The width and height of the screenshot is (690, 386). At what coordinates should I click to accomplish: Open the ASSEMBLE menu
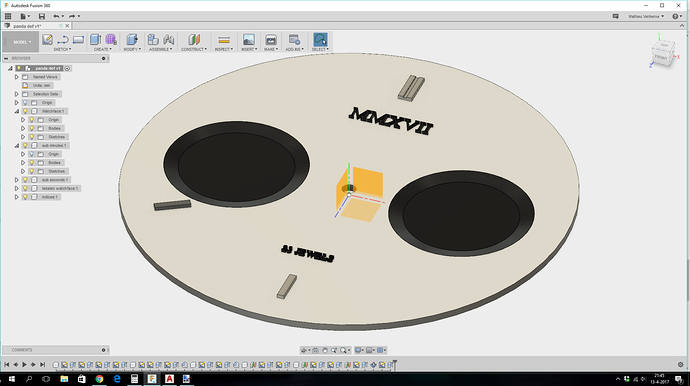[161, 49]
